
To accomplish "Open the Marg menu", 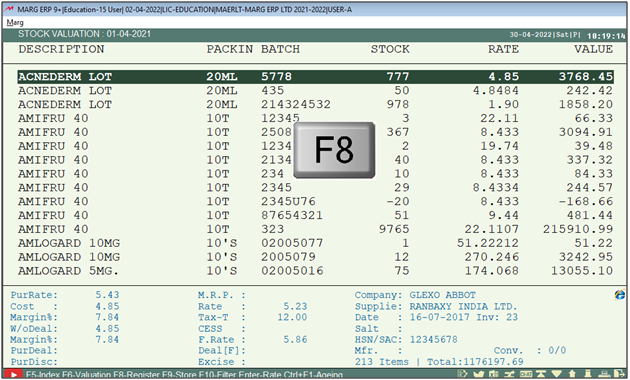I will coord(15,22).
